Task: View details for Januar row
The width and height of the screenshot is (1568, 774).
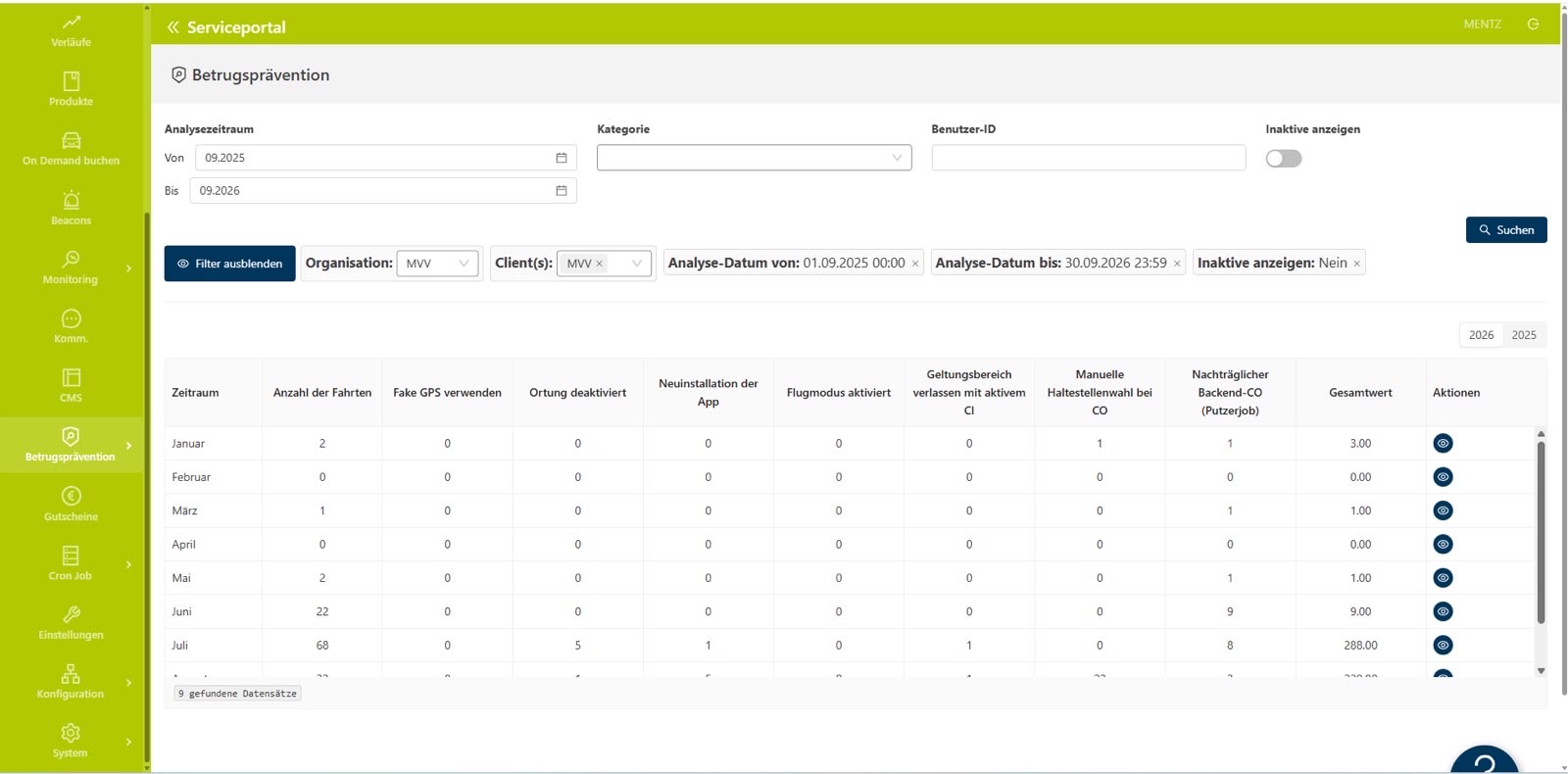Action: point(1443,444)
